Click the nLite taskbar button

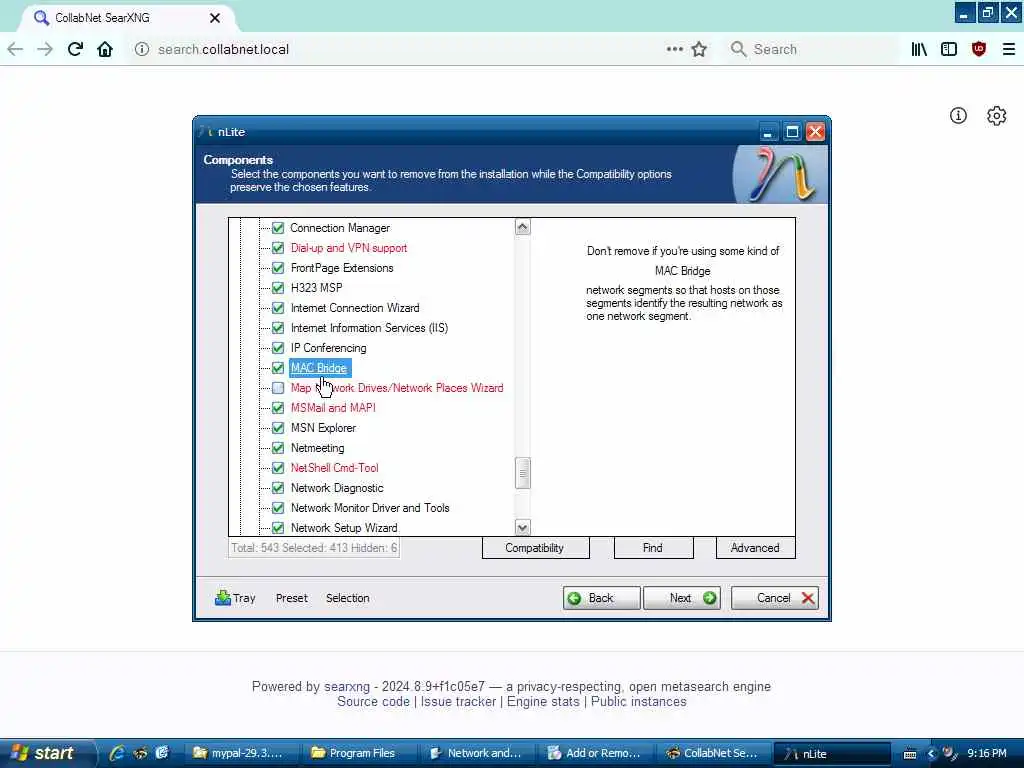tap(832, 753)
